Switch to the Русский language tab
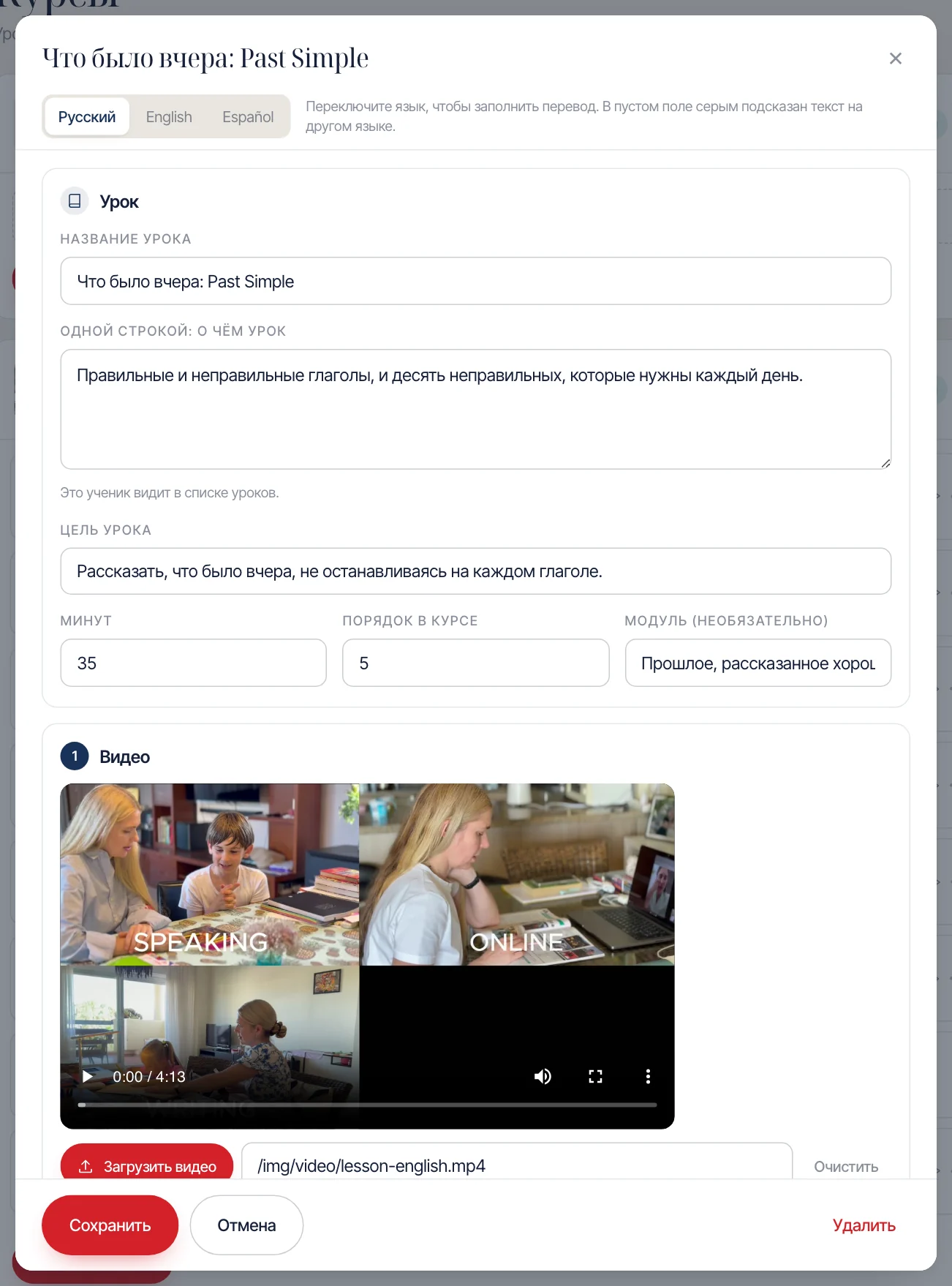This screenshot has height=1286, width=952. point(87,117)
